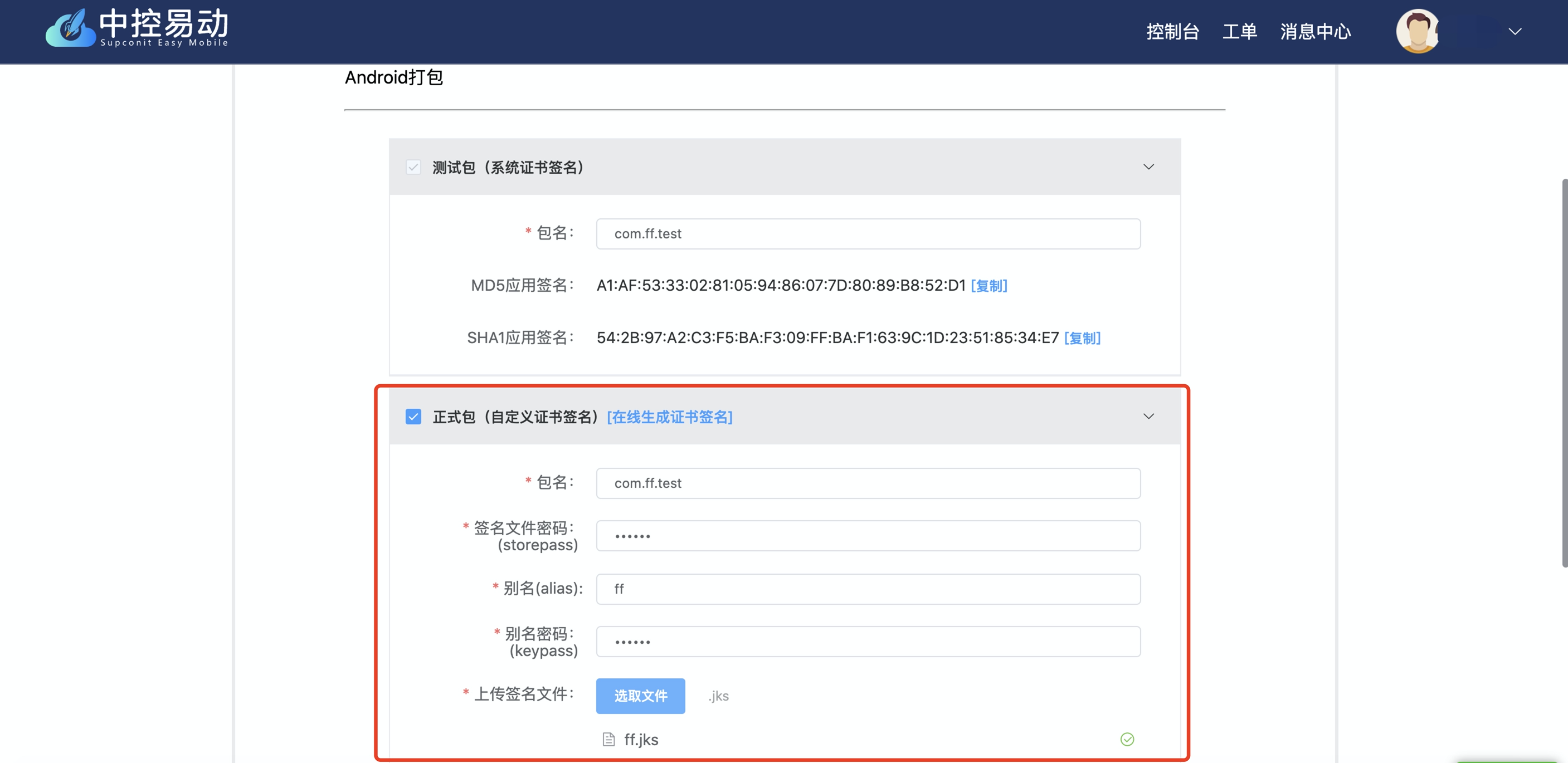The width and height of the screenshot is (1568, 763).
Task: Toggle the 测试包 system certificate checkbox
Action: pyautogui.click(x=413, y=167)
